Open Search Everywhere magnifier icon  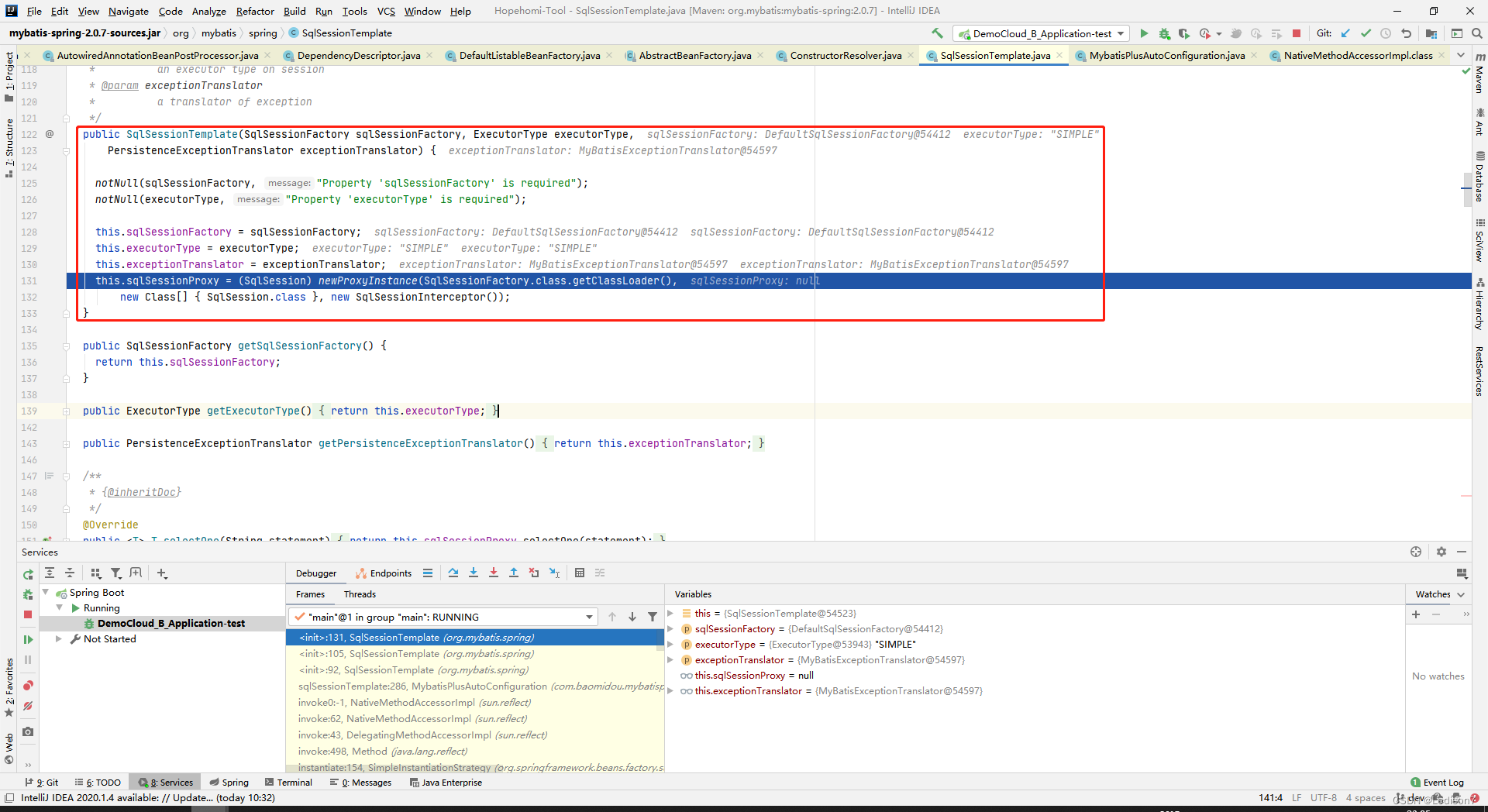click(x=1477, y=33)
